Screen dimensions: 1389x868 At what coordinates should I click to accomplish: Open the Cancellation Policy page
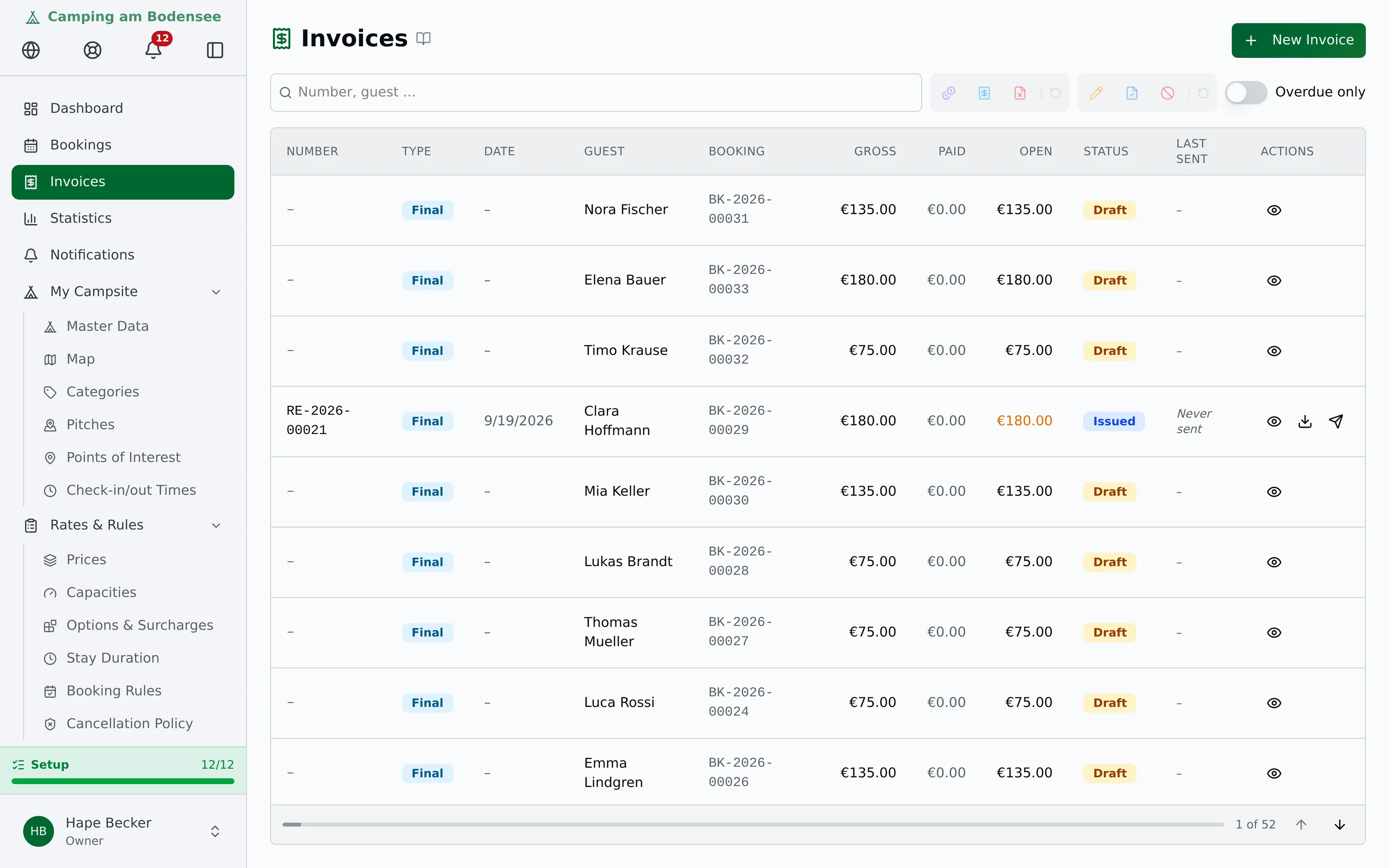pyautogui.click(x=134, y=723)
